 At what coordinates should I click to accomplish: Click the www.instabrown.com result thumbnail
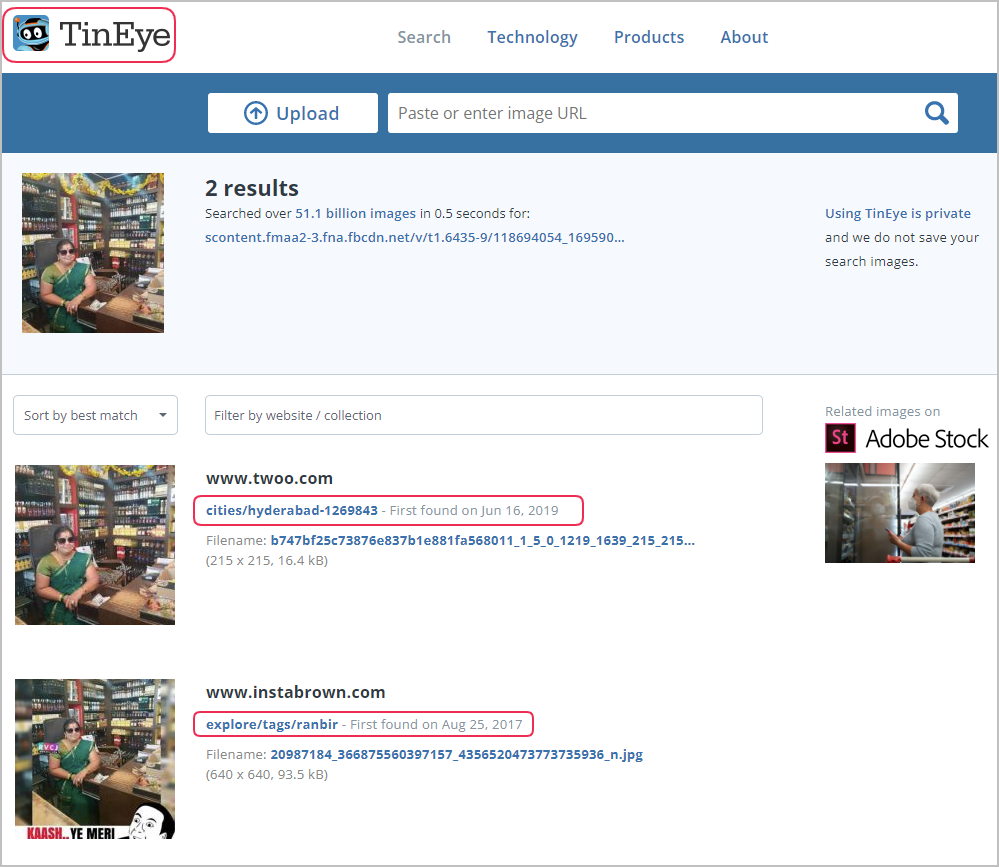click(95, 759)
